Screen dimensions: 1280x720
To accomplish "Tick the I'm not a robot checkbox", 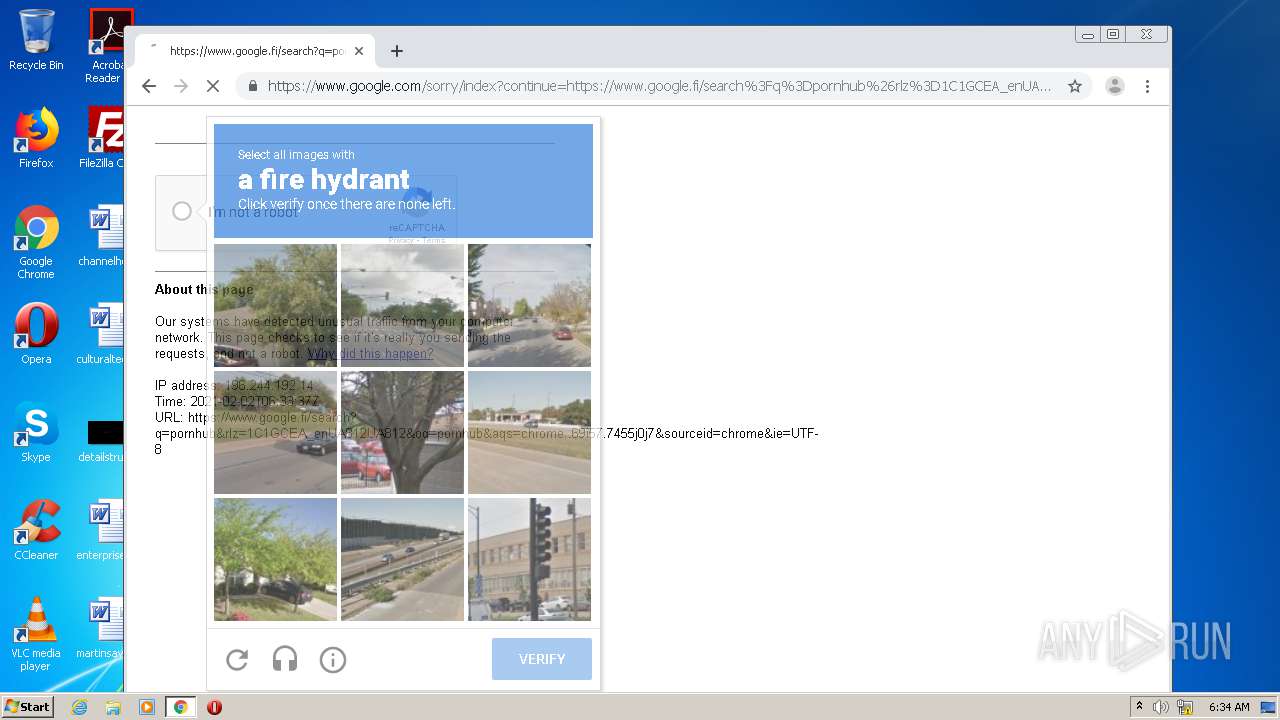I will pyautogui.click(x=182, y=211).
